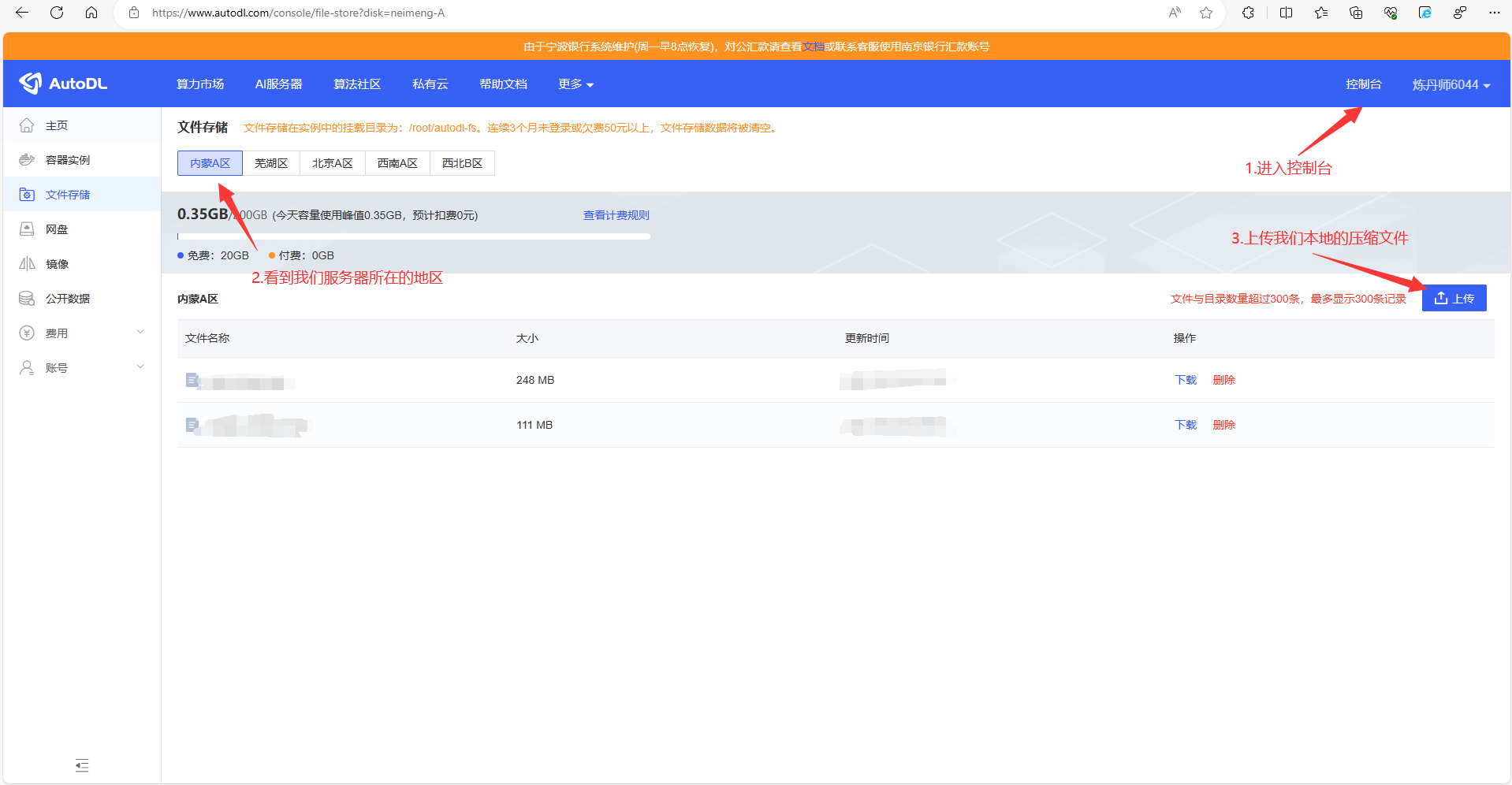Click the 上传 upload button
1512x785 pixels.
coord(1454,298)
